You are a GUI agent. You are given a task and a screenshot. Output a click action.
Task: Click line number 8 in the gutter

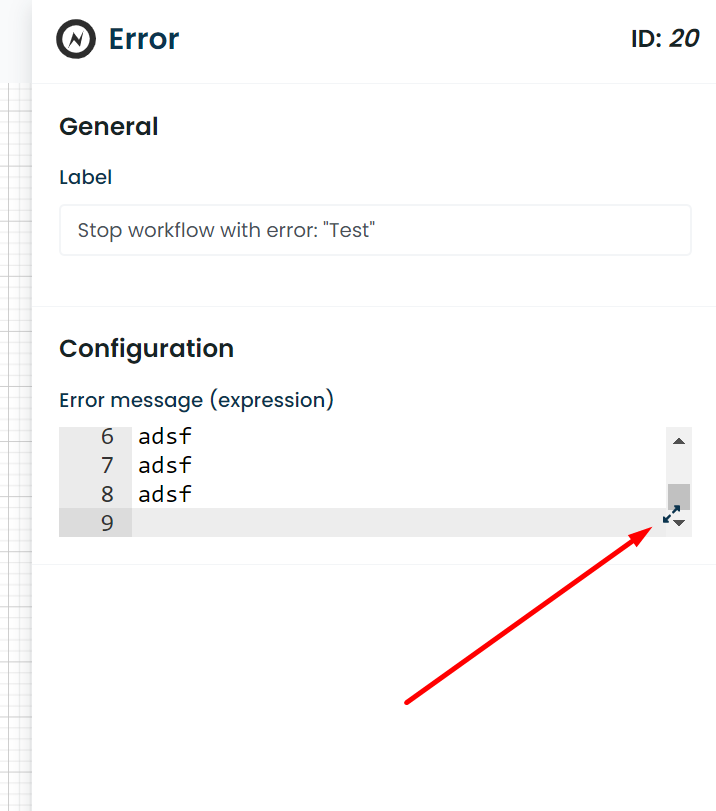click(x=106, y=493)
